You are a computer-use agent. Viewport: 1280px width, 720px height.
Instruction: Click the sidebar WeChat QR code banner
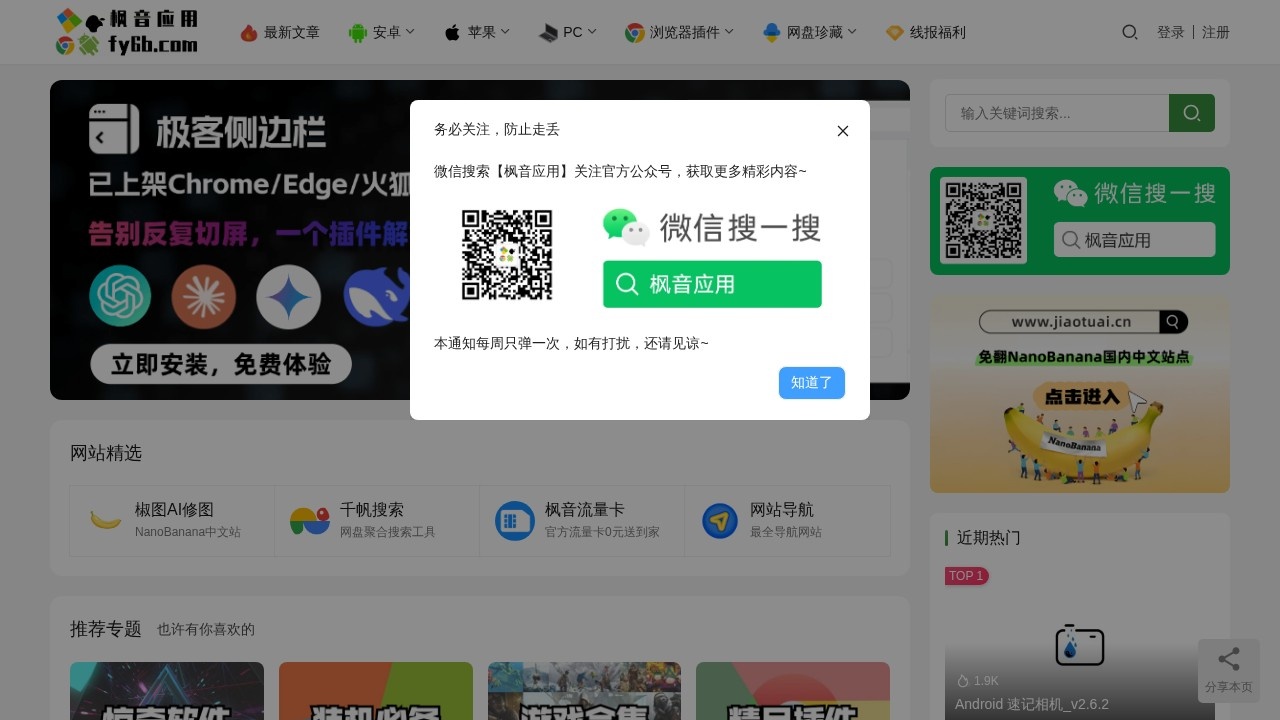1080,221
